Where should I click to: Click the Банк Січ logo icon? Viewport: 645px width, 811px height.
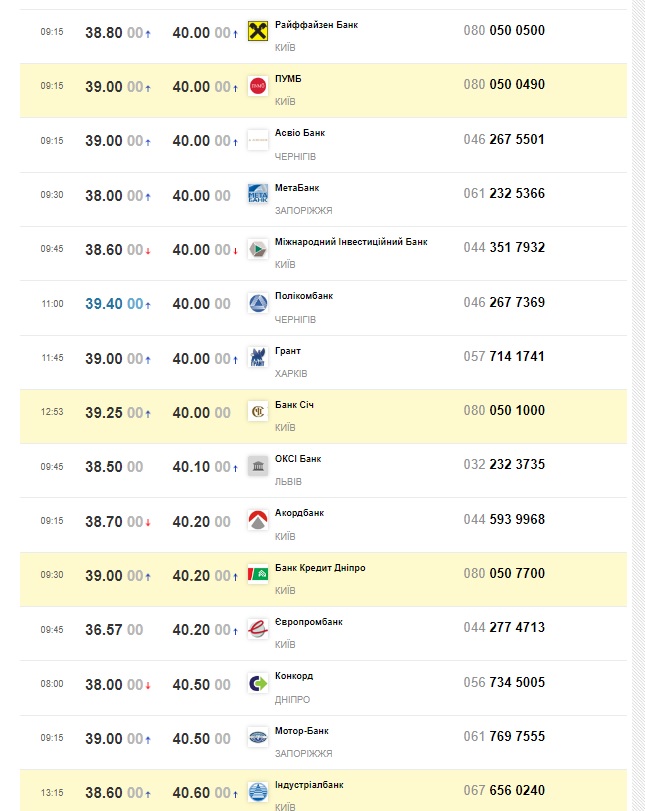point(258,411)
